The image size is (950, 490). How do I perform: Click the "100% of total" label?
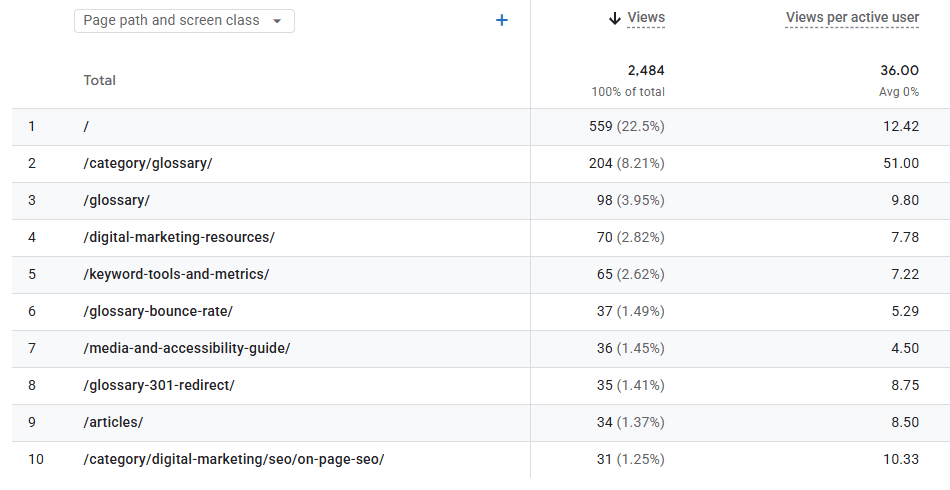(628, 92)
